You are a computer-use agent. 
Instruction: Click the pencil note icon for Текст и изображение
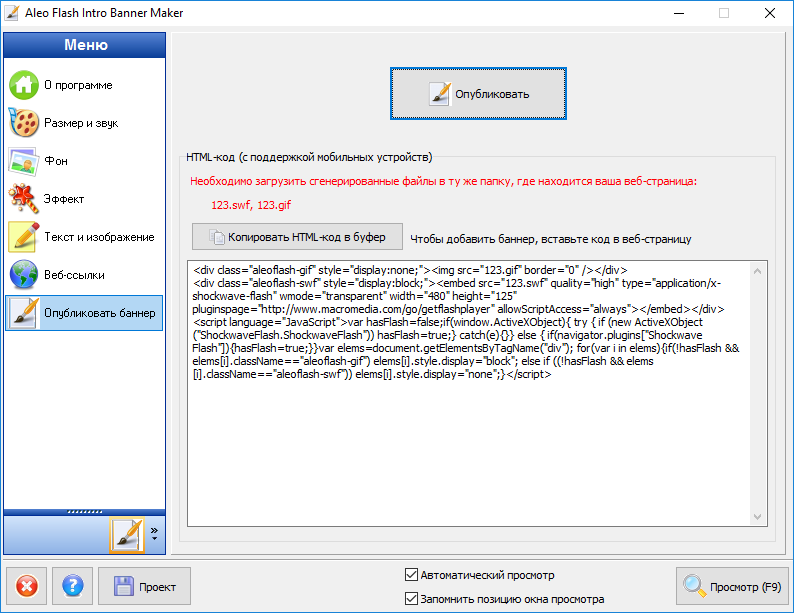point(24,237)
